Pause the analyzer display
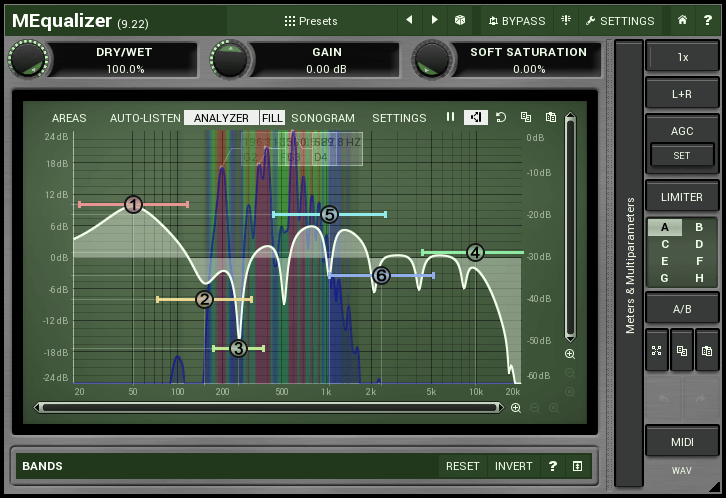The image size is (726, 498). [x=450, y=117]
